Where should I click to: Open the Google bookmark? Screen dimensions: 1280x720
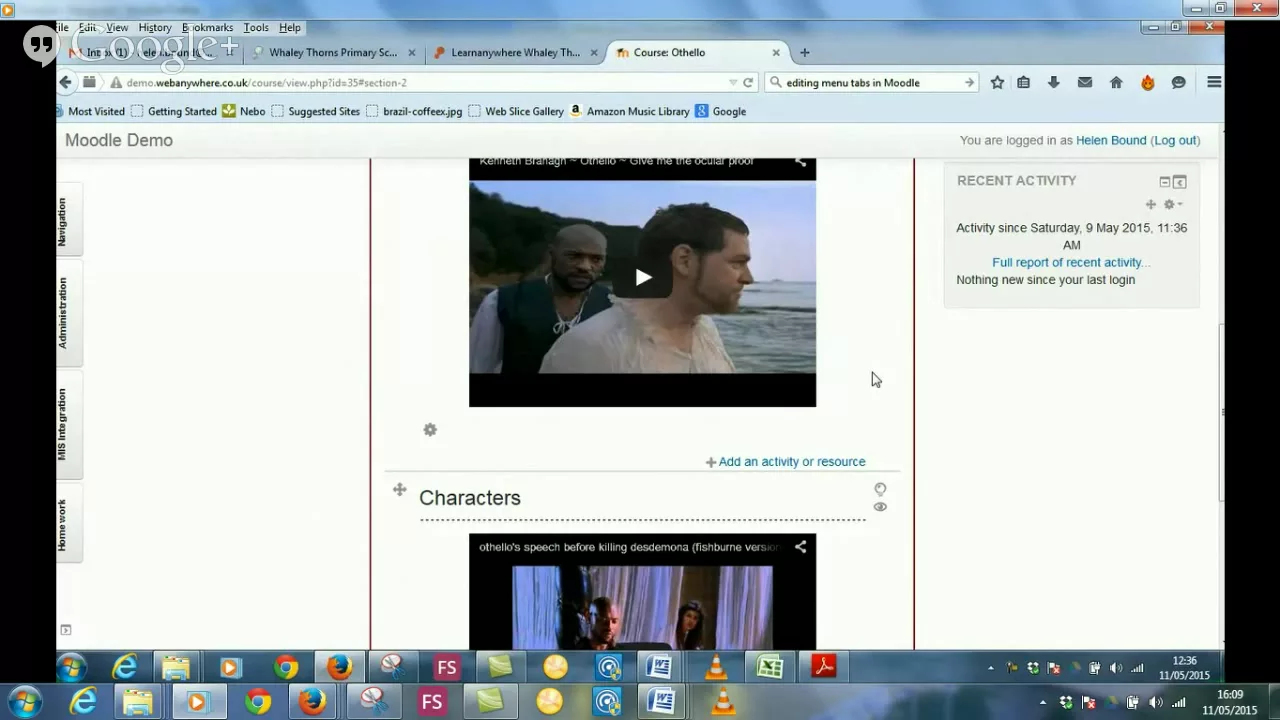click(x=721, y=112)
